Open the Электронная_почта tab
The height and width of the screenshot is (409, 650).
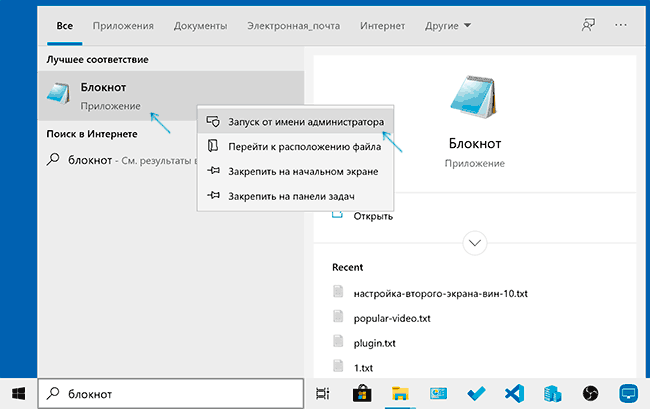tap(293, 26)
